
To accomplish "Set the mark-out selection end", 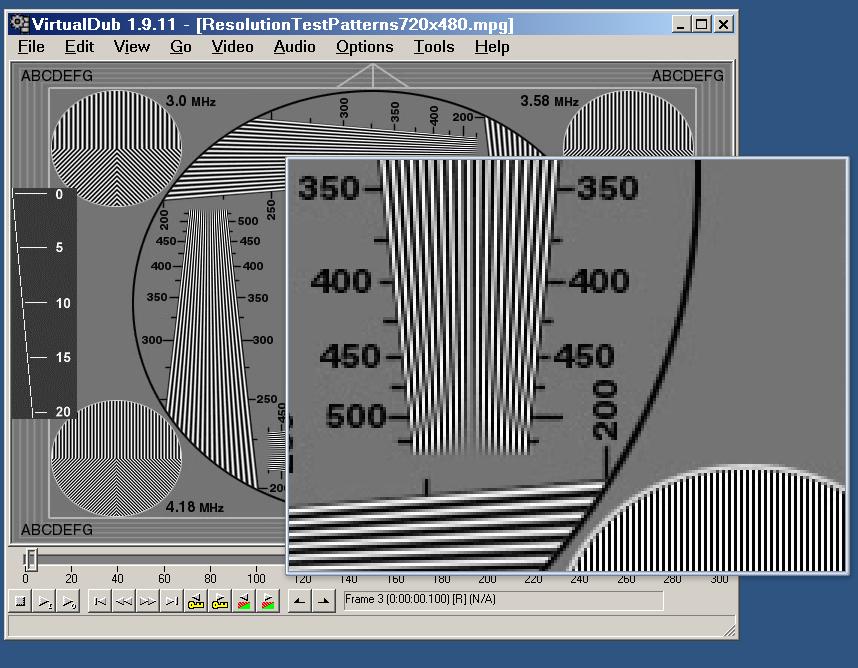I will tap(323, 601).
